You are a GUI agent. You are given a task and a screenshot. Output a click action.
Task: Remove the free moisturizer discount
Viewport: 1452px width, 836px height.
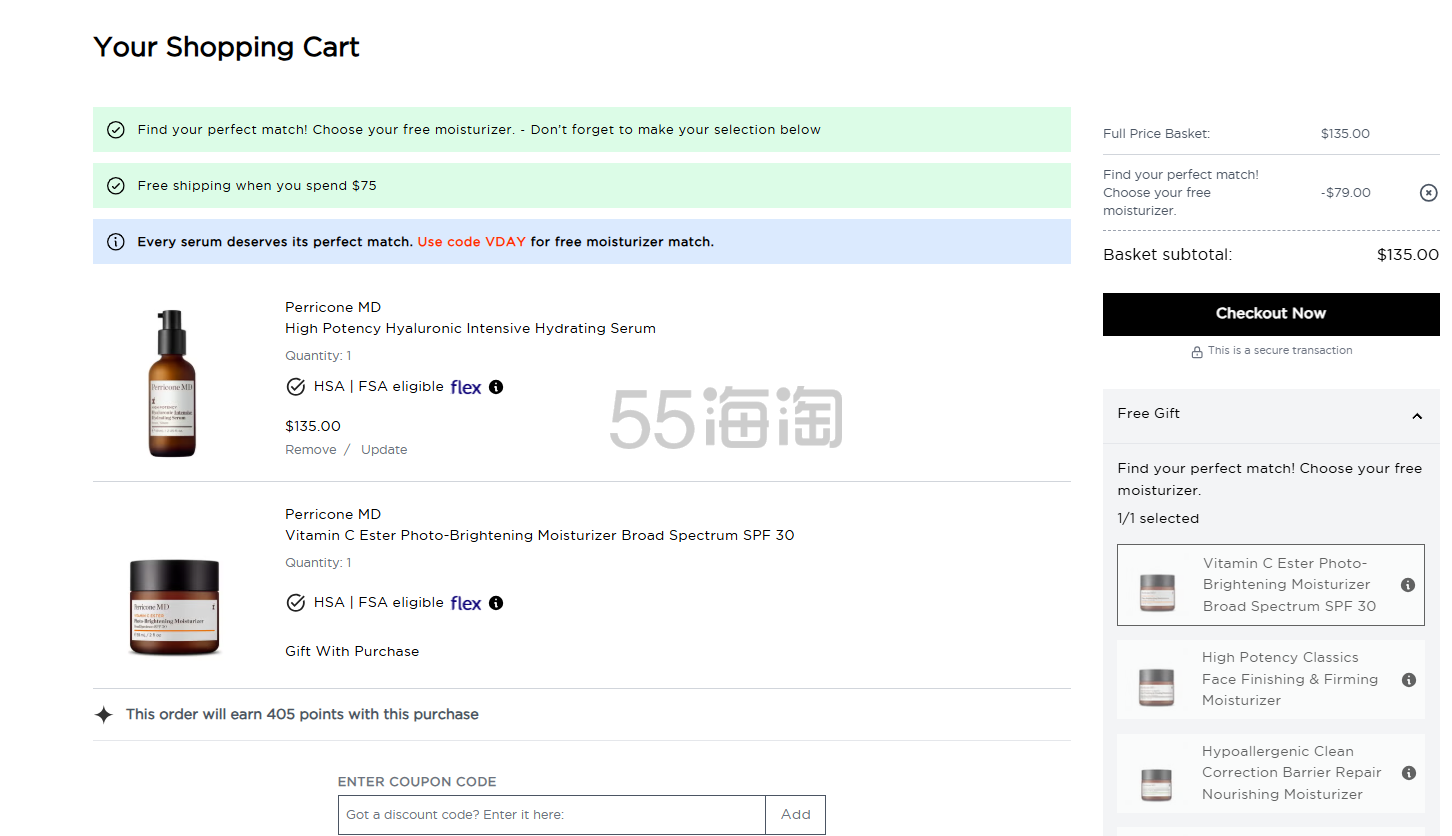(1428, 193)
